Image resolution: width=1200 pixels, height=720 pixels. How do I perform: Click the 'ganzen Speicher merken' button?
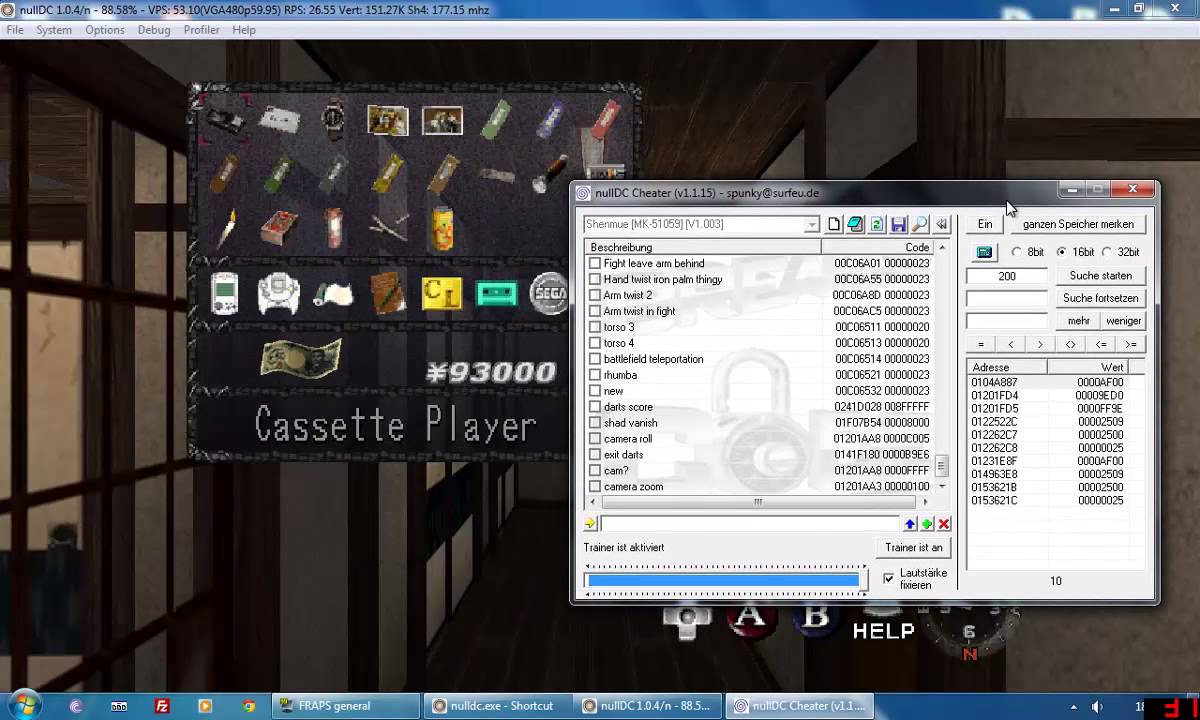pyautogui.click(x=1078, y=224)
